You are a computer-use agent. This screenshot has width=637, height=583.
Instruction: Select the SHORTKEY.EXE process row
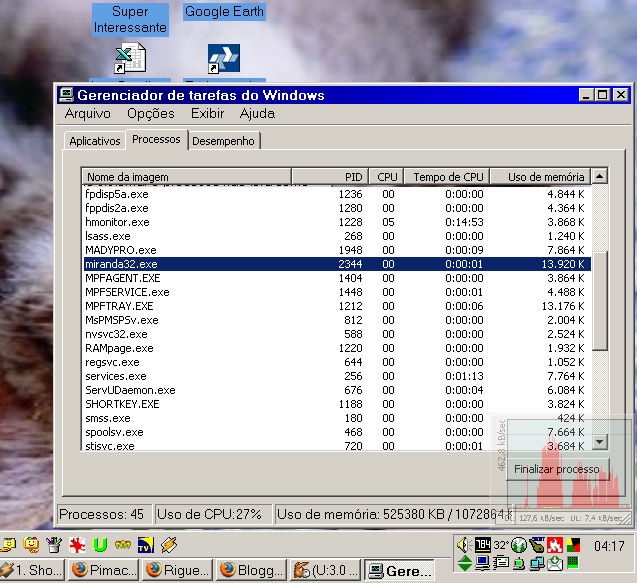pos(337,404)
